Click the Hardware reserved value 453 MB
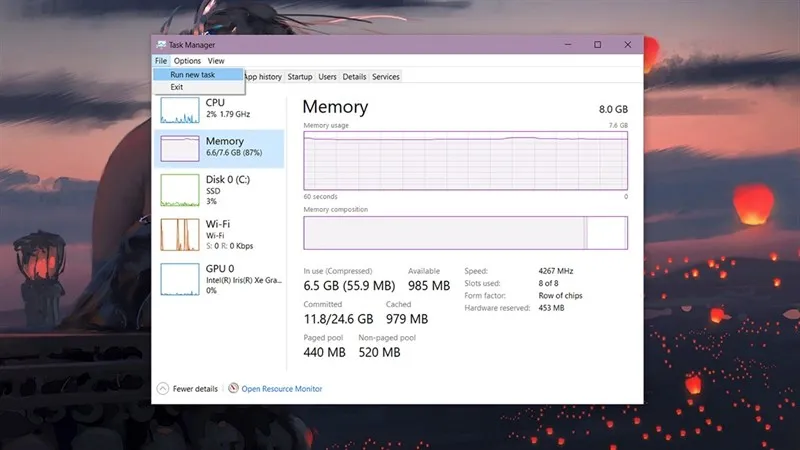 pyautogui.click(x=551, y=308)
